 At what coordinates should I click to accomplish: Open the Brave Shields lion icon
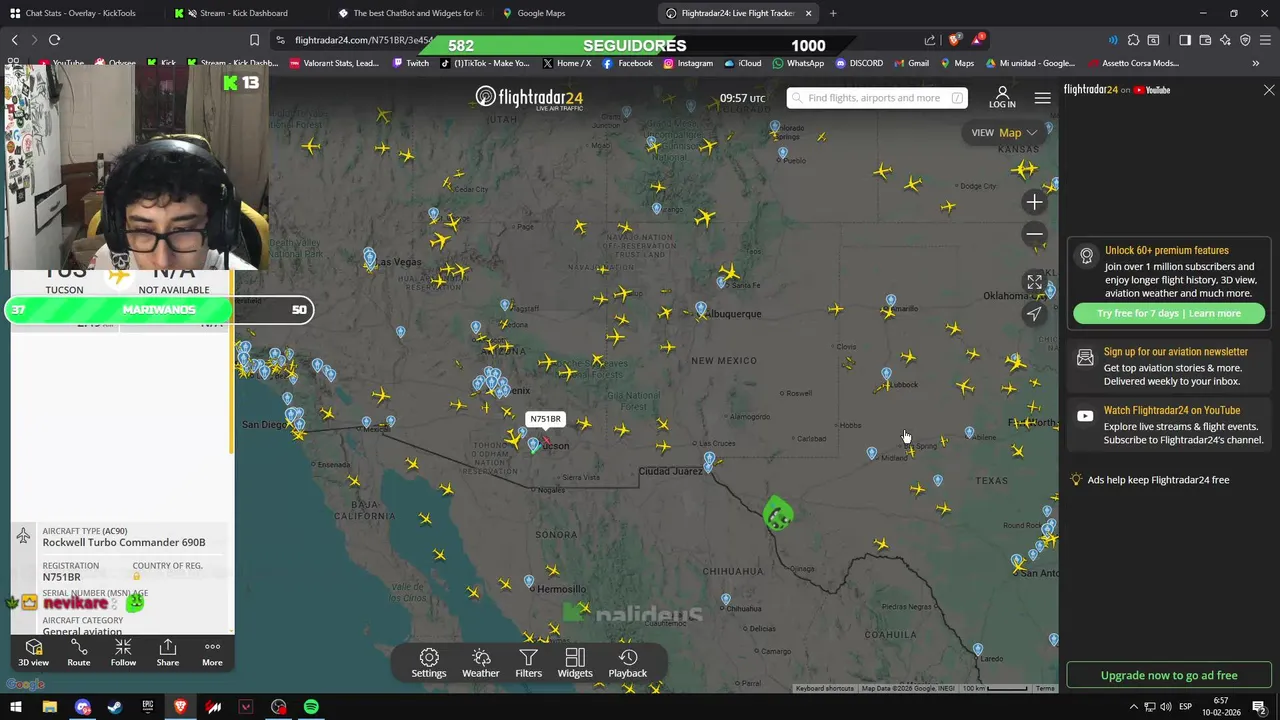point(955,40)
